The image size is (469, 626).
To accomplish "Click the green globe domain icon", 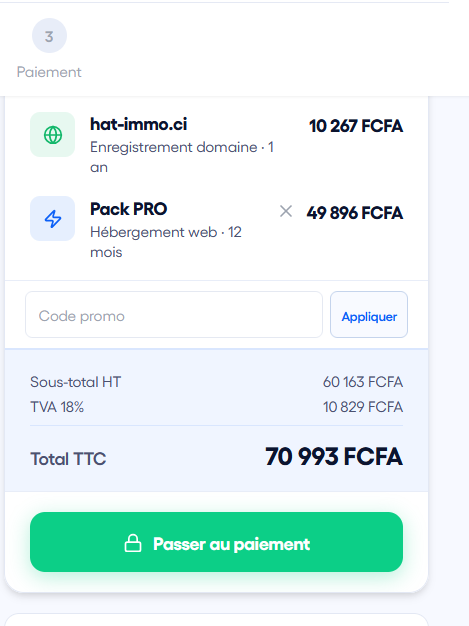I will [x=53, y=135].
